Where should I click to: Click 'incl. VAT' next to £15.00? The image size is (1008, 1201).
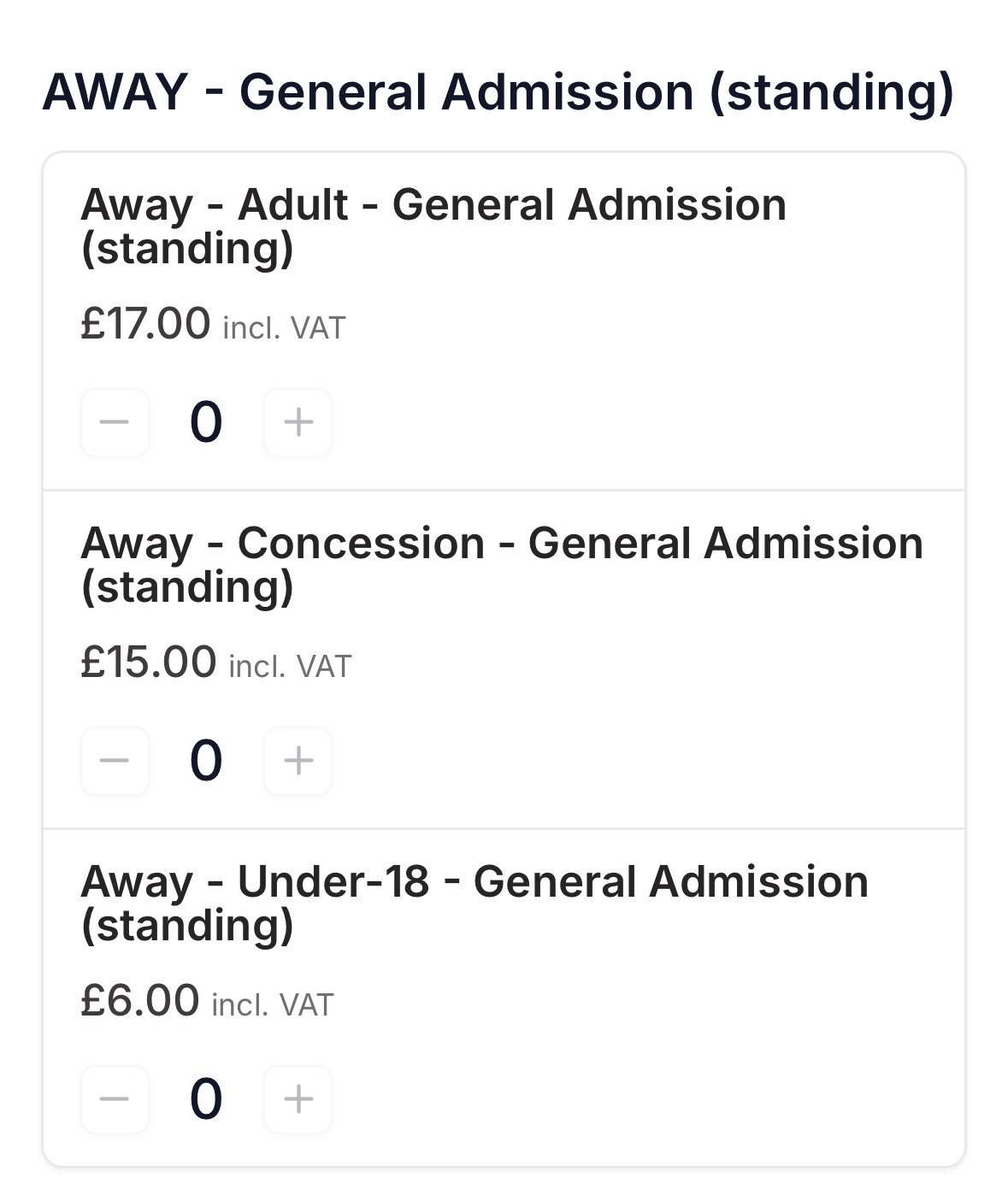point(290,667)
